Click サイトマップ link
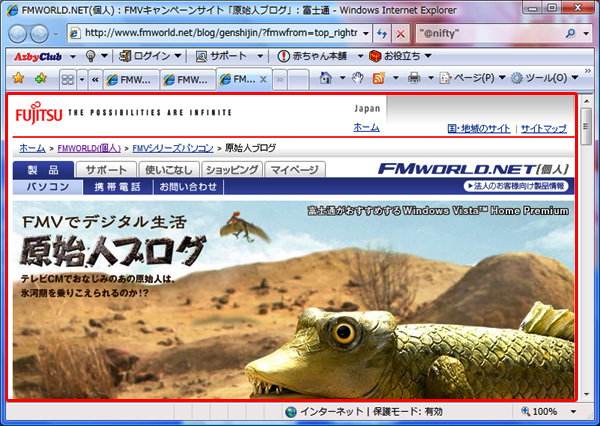The width and height of the screenshot is (600, 426). coord(543,129)
